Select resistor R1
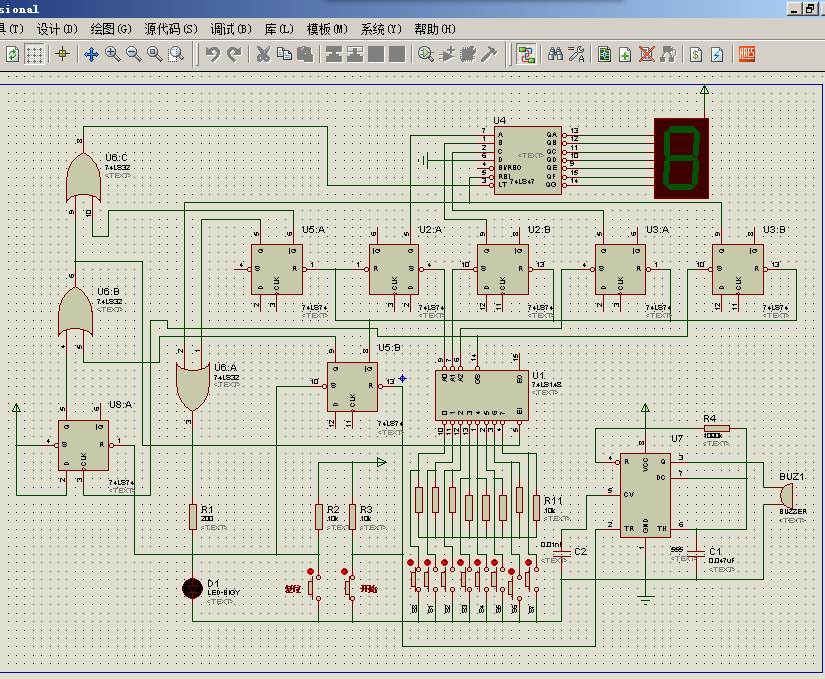 pos(193,516)
